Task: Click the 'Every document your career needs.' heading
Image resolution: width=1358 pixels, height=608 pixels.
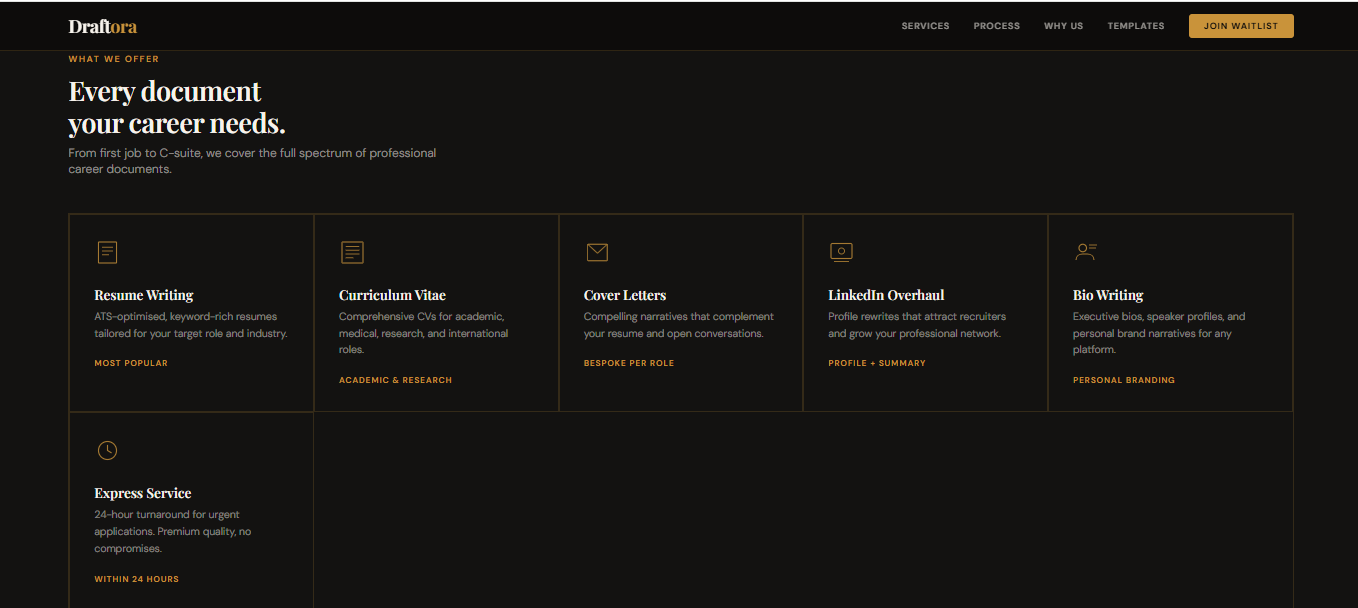Action: 177,107
